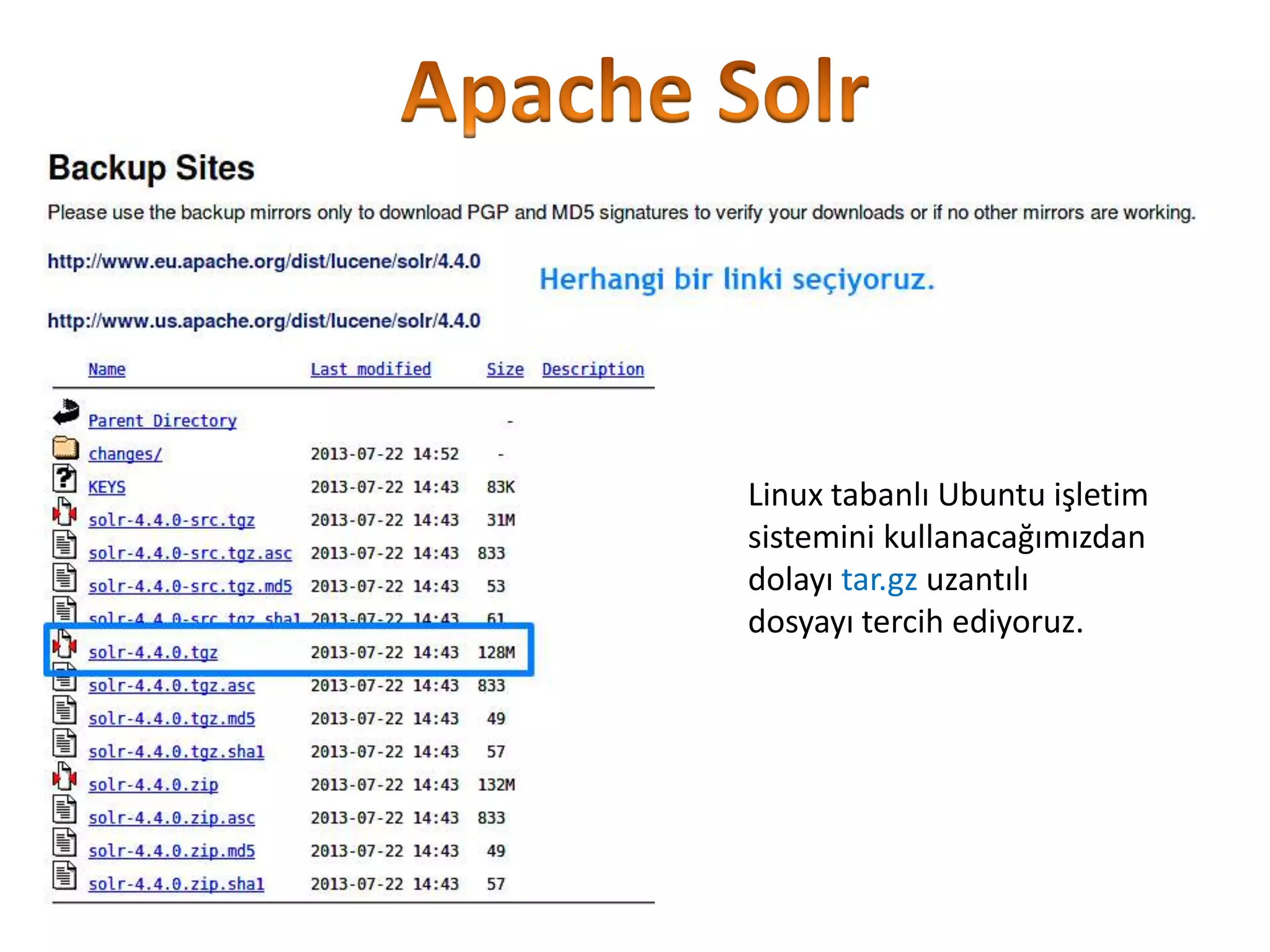Download the highlighted solr-4.4.0.tgz file
The height and width of the screenshot is (952, 1270).
click(153, 653)
